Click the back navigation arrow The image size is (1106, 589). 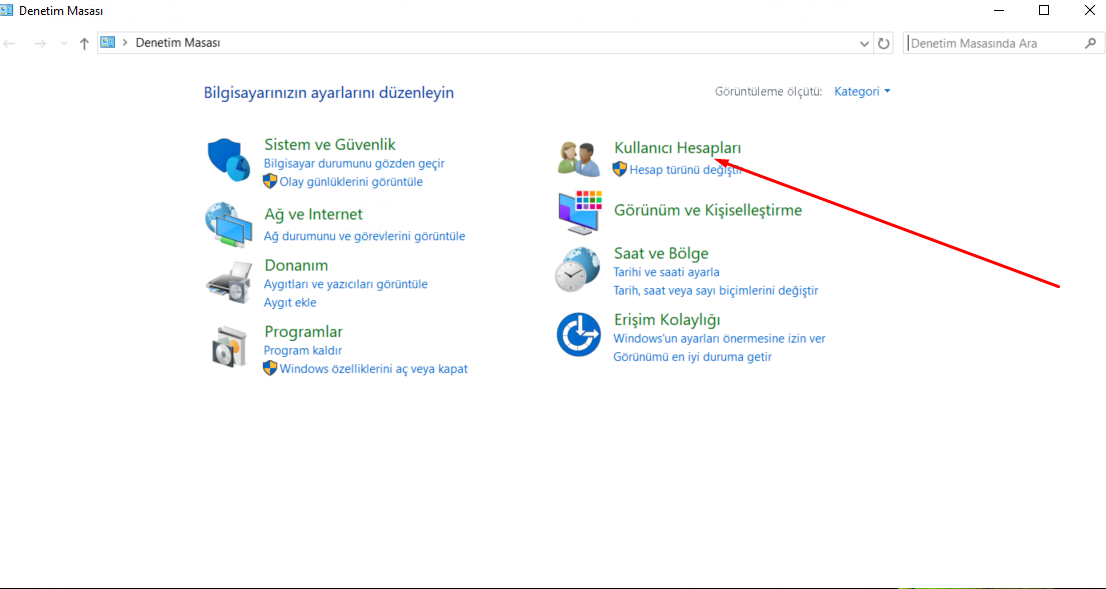click(9, 44)
